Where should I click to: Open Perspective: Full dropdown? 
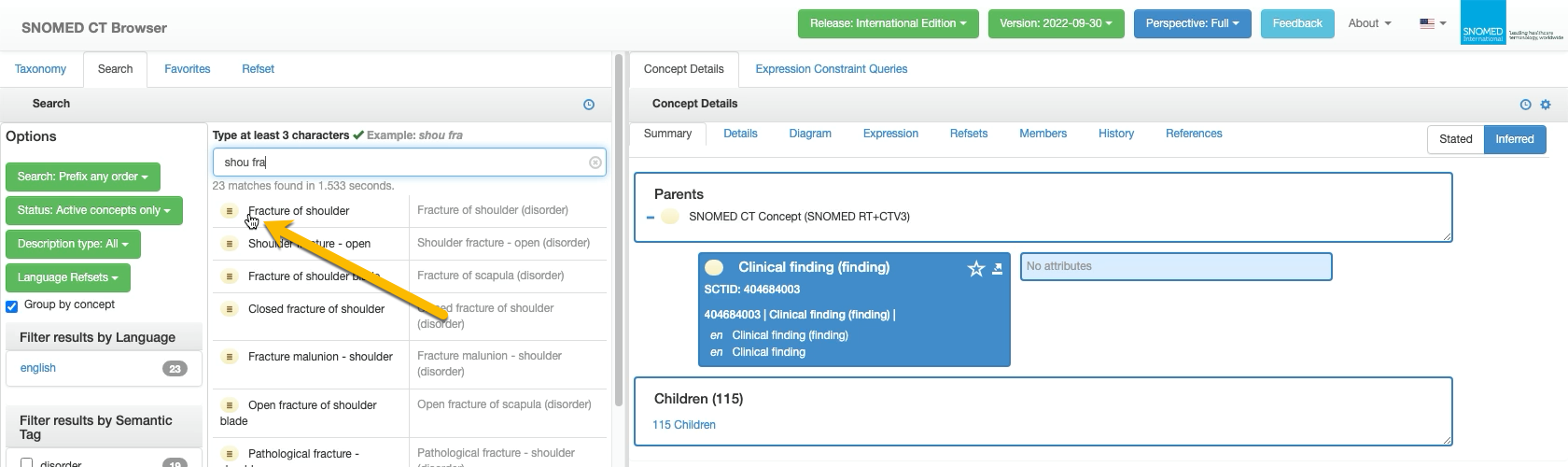1192,23
